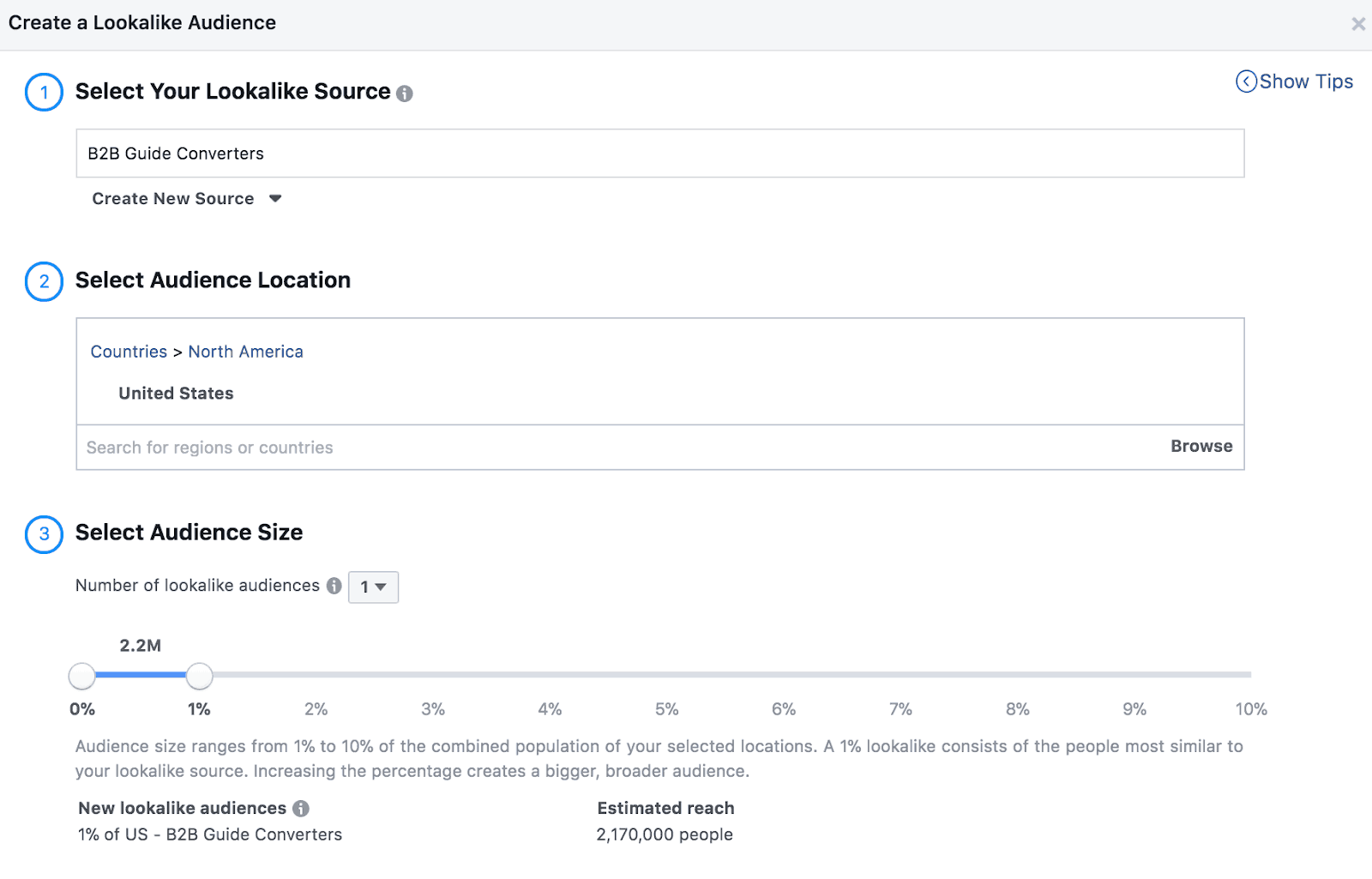
Task: Click the Show Tips arrow icon
Action: point(1245,81)
